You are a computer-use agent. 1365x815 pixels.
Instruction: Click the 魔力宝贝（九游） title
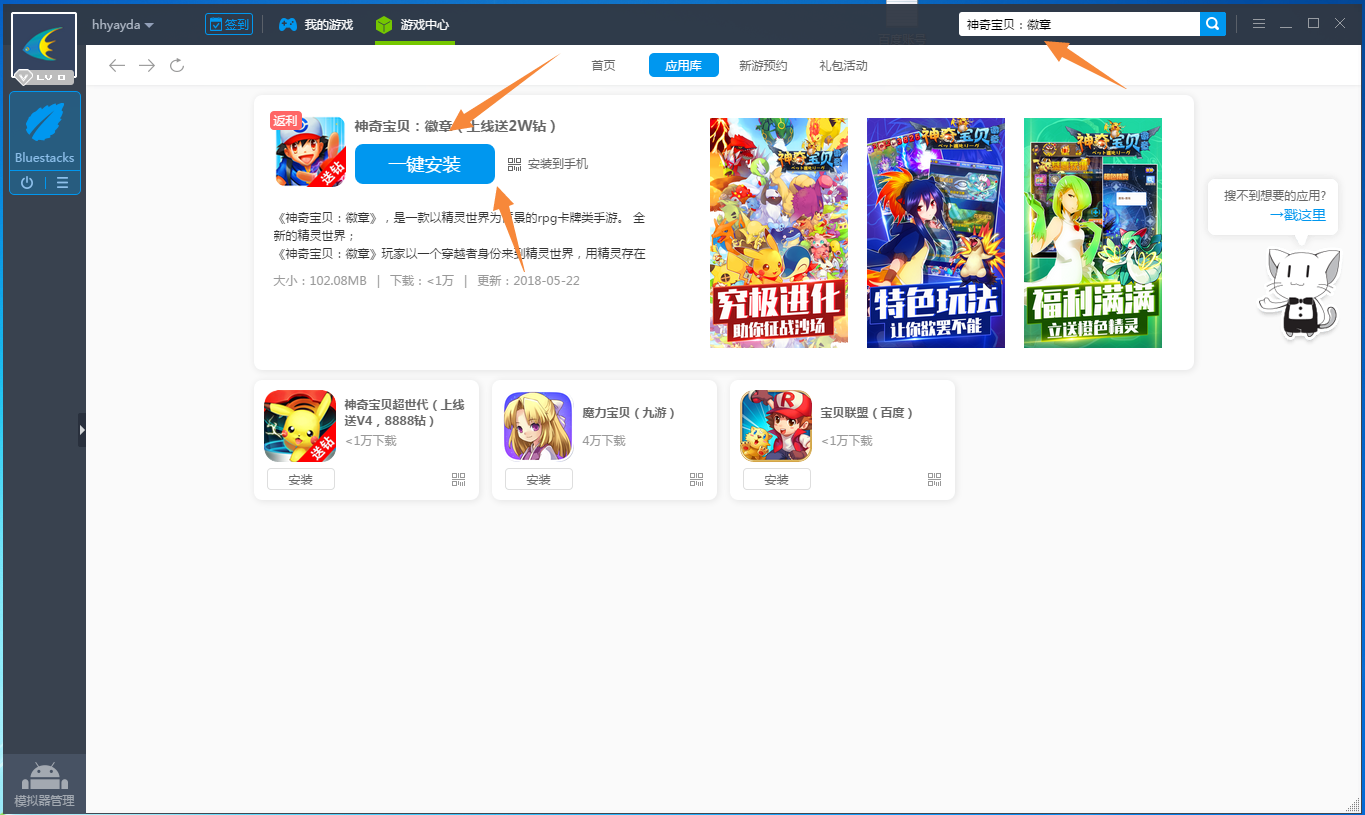pos(630,413)
